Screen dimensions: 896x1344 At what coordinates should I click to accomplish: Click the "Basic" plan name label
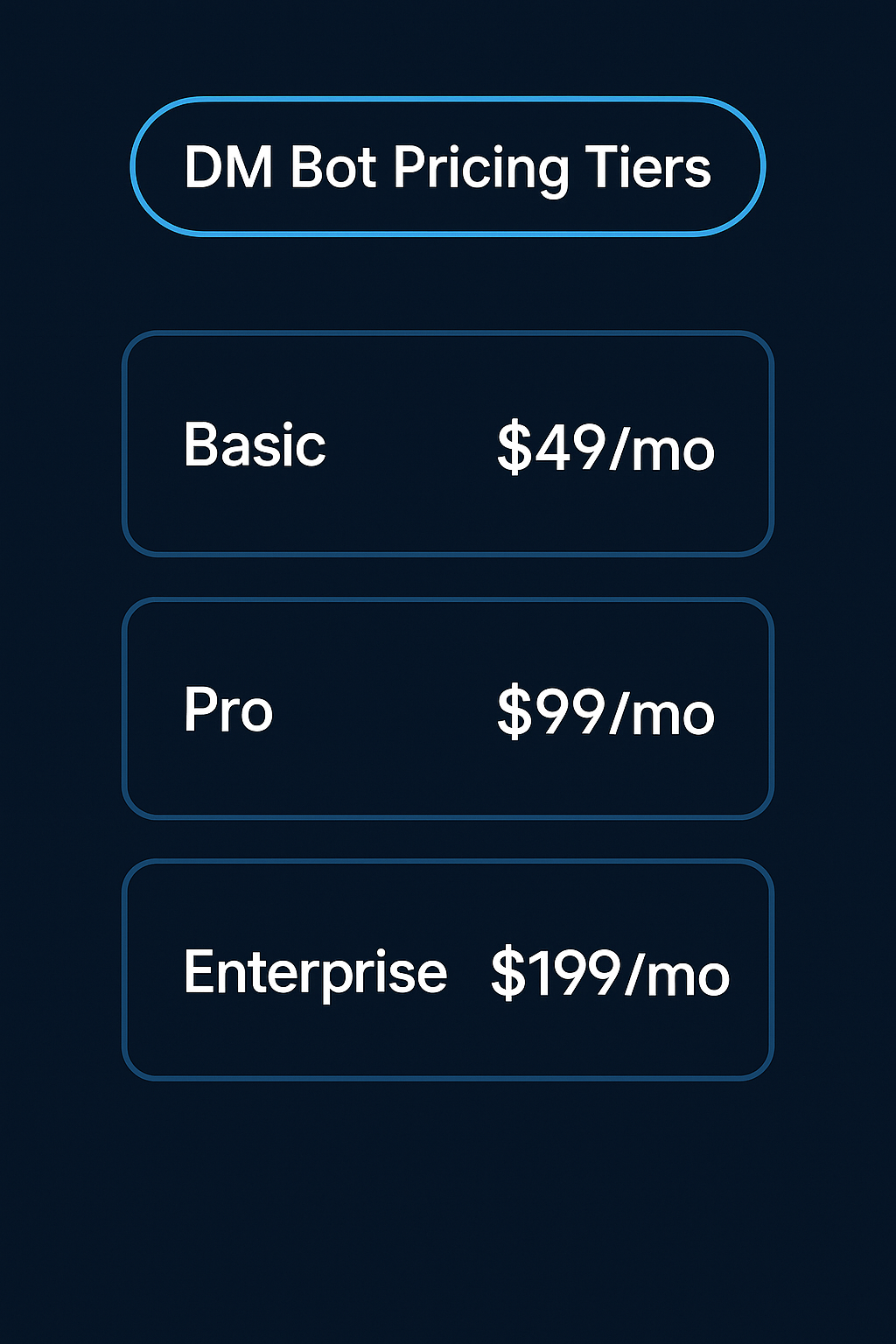tap(255, 445)
